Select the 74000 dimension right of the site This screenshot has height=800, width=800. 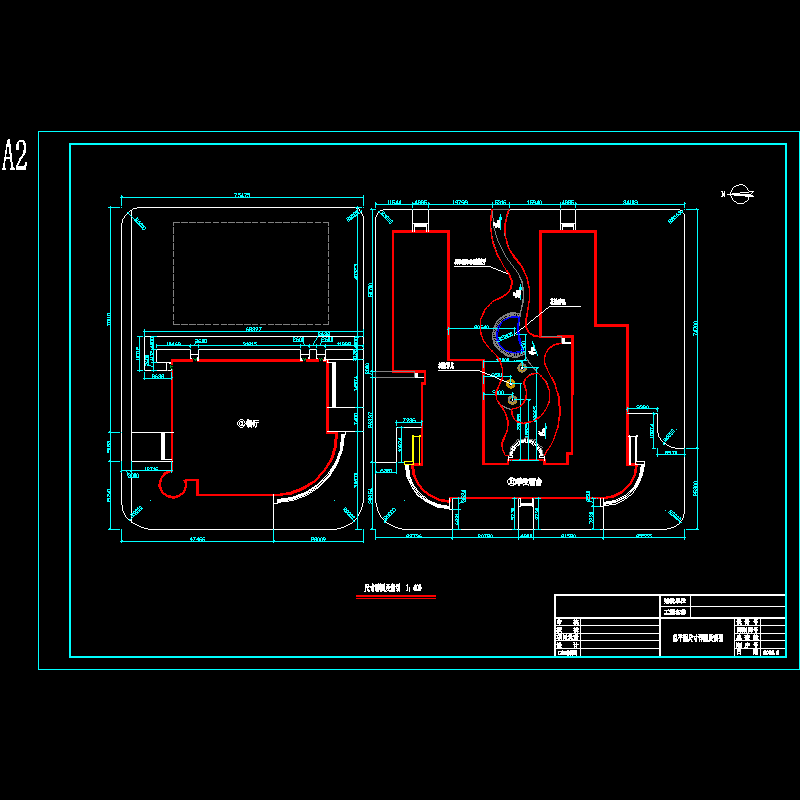point(692,327)
